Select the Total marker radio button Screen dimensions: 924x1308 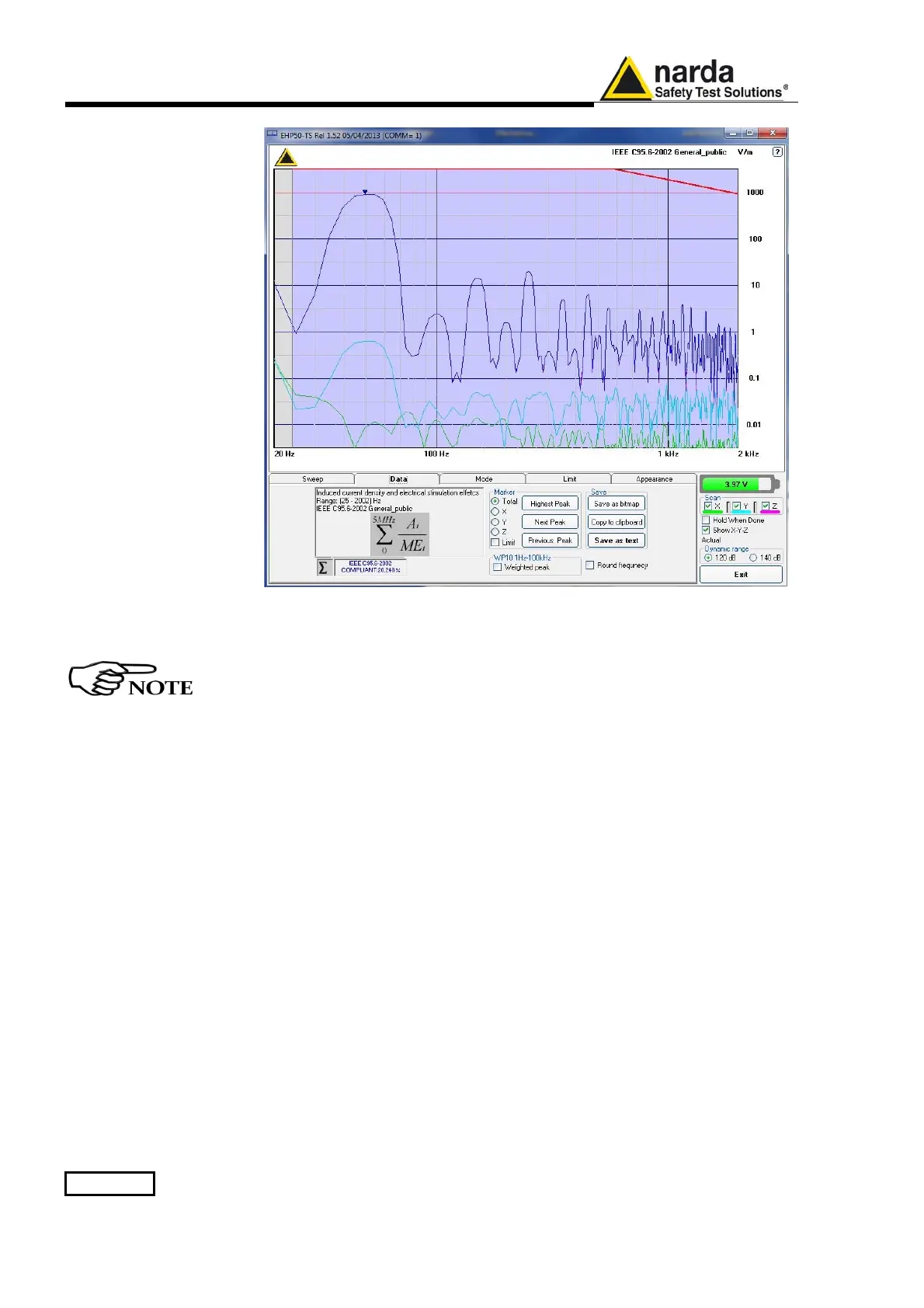[x=495, y=502]
